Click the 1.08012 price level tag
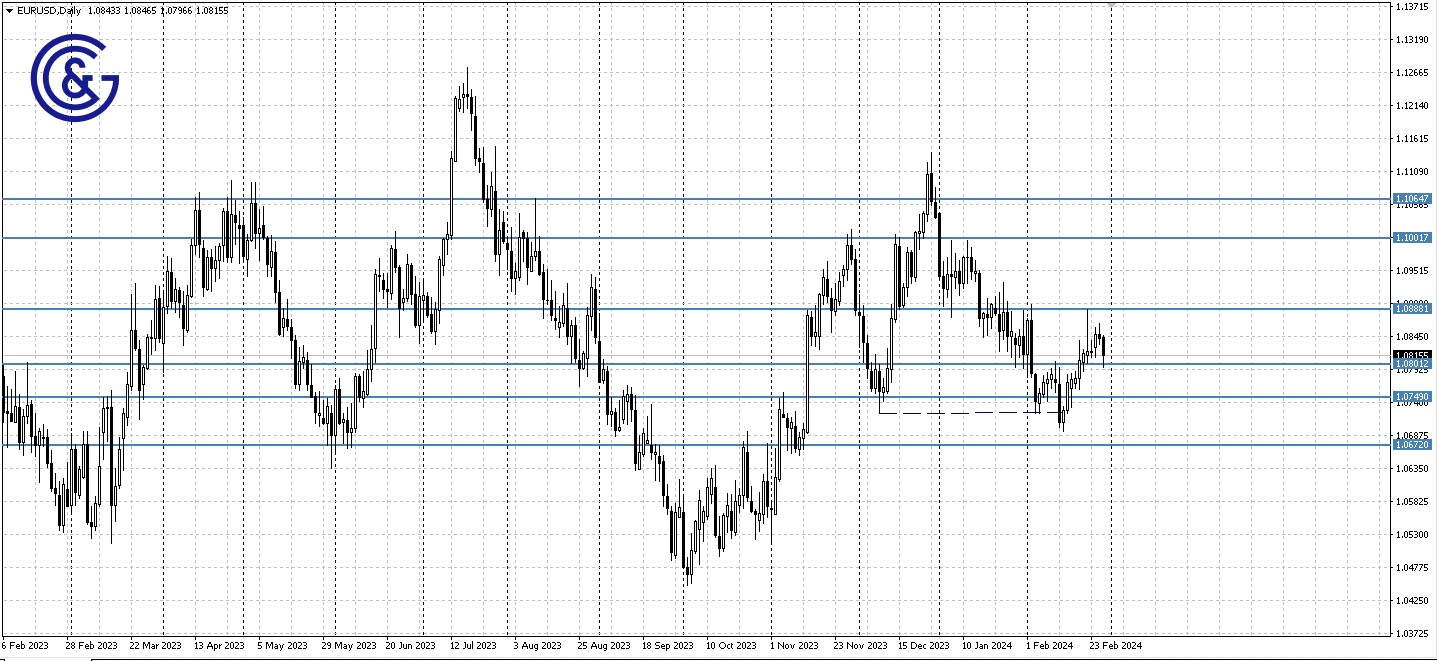 click(x=1416, y=364)
